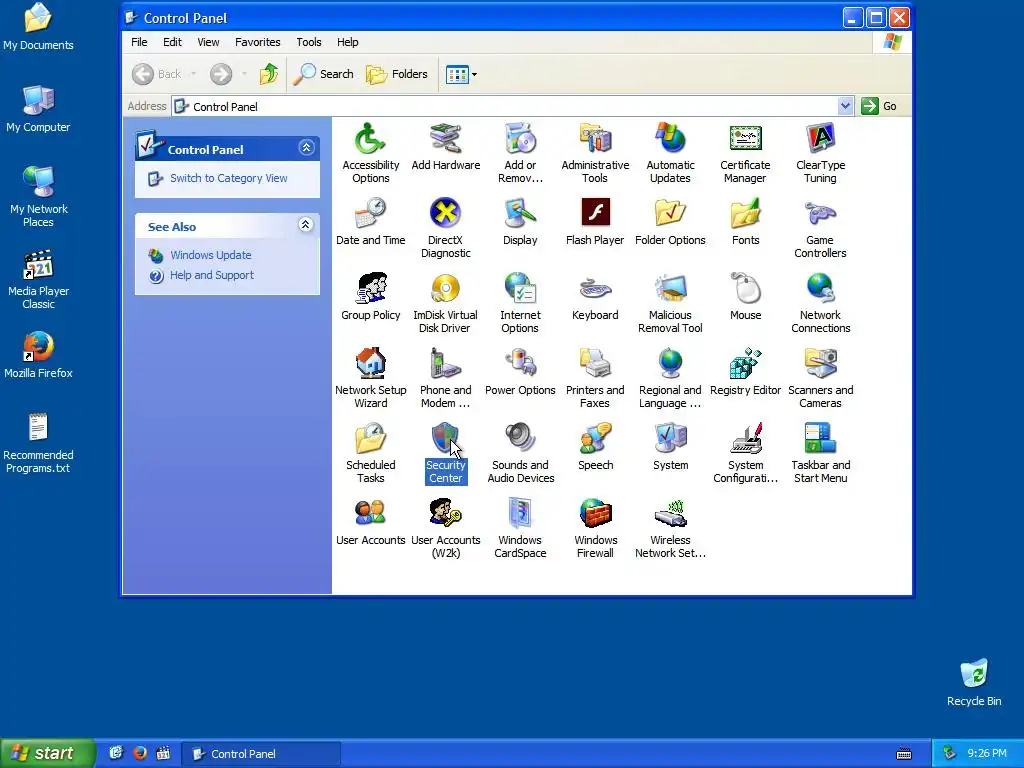Open the Tools menu

click(309, 42)
